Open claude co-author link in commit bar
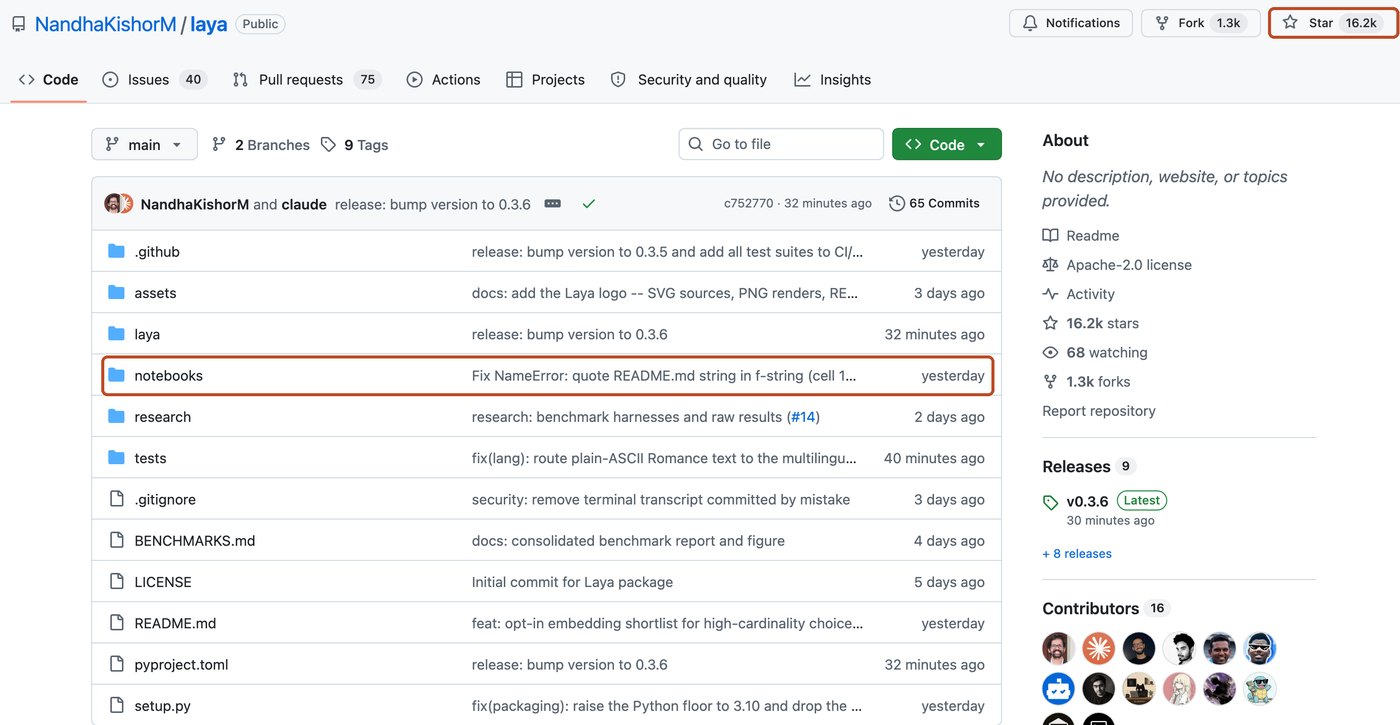The width and height of the screenshot is (1400, 725). pos(304,204)
